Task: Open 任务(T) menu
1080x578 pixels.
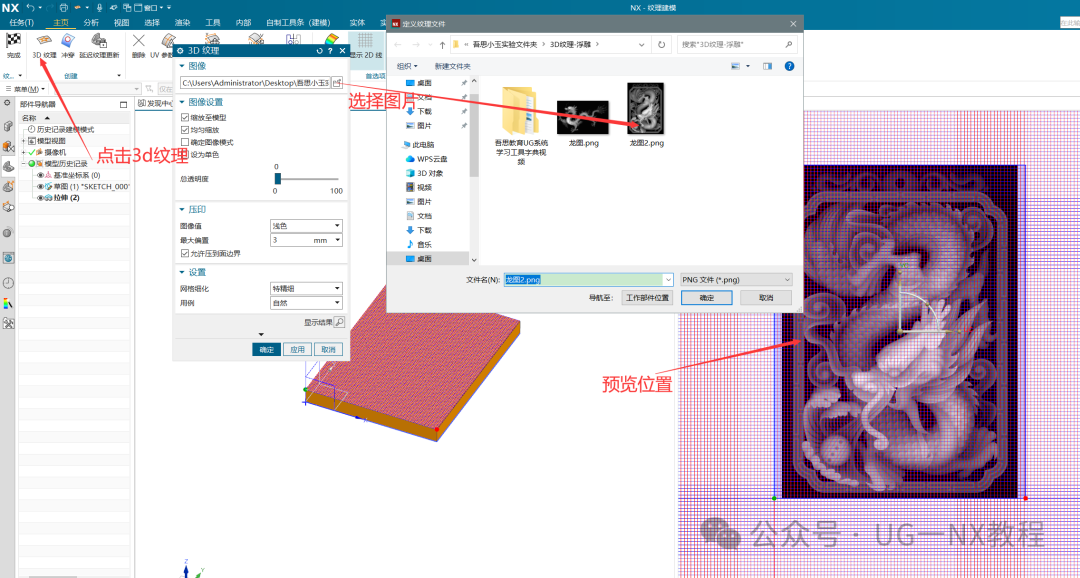Action: click(22, 22)
